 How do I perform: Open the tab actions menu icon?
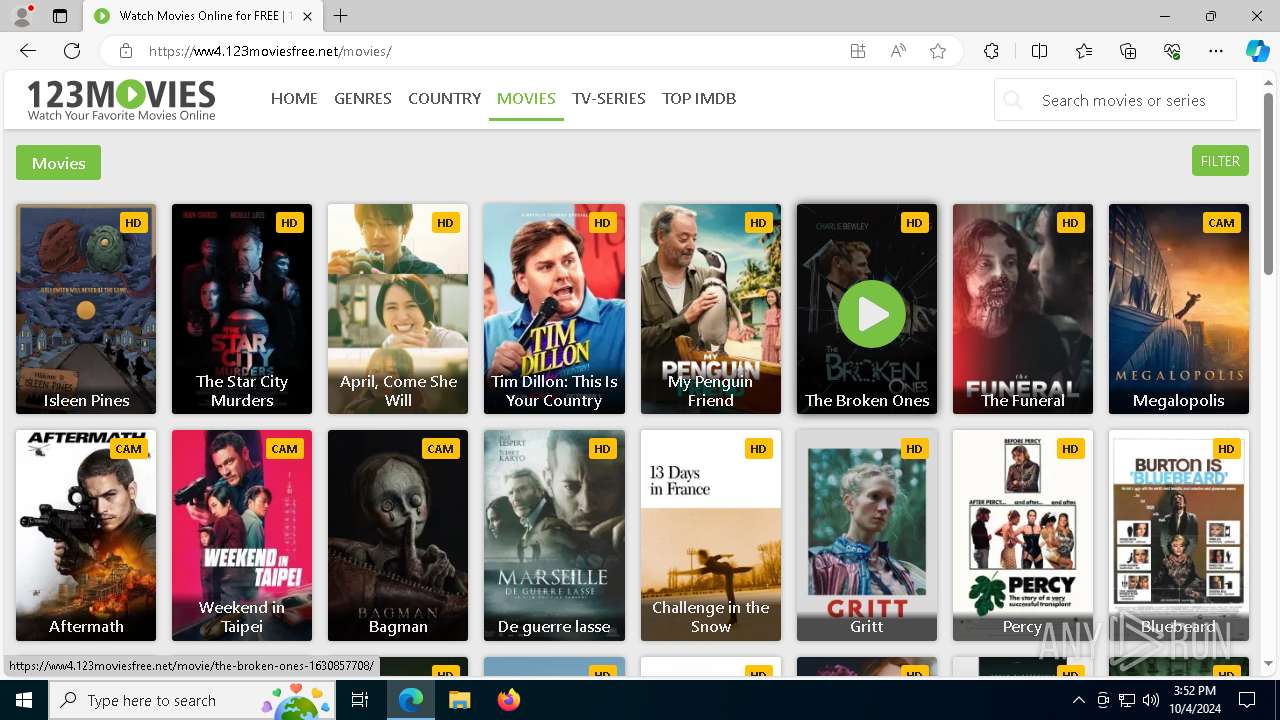pos(60,16)
